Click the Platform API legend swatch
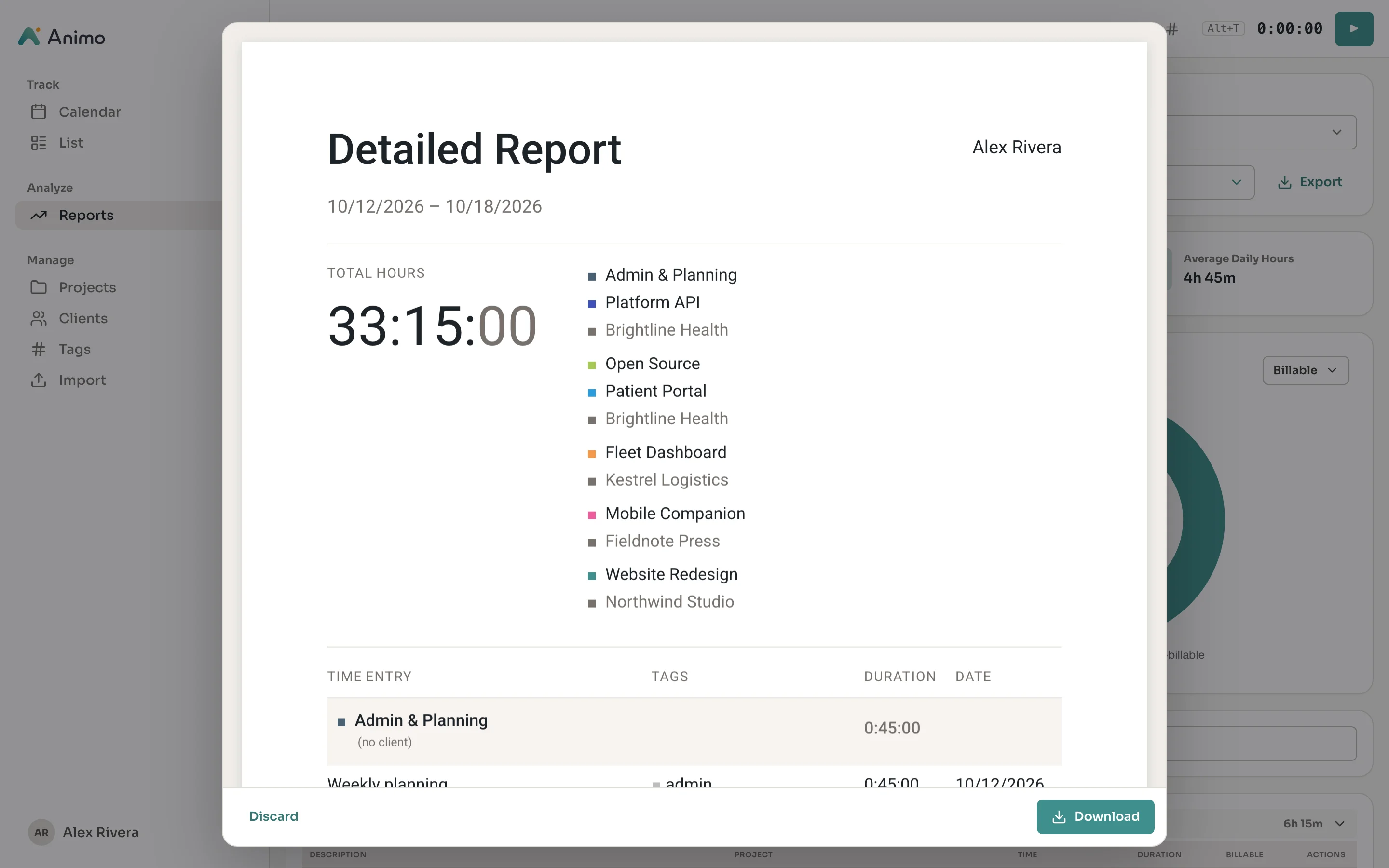Image resolution: width=1389 pixels, height=868 pixels. [592, 304]
